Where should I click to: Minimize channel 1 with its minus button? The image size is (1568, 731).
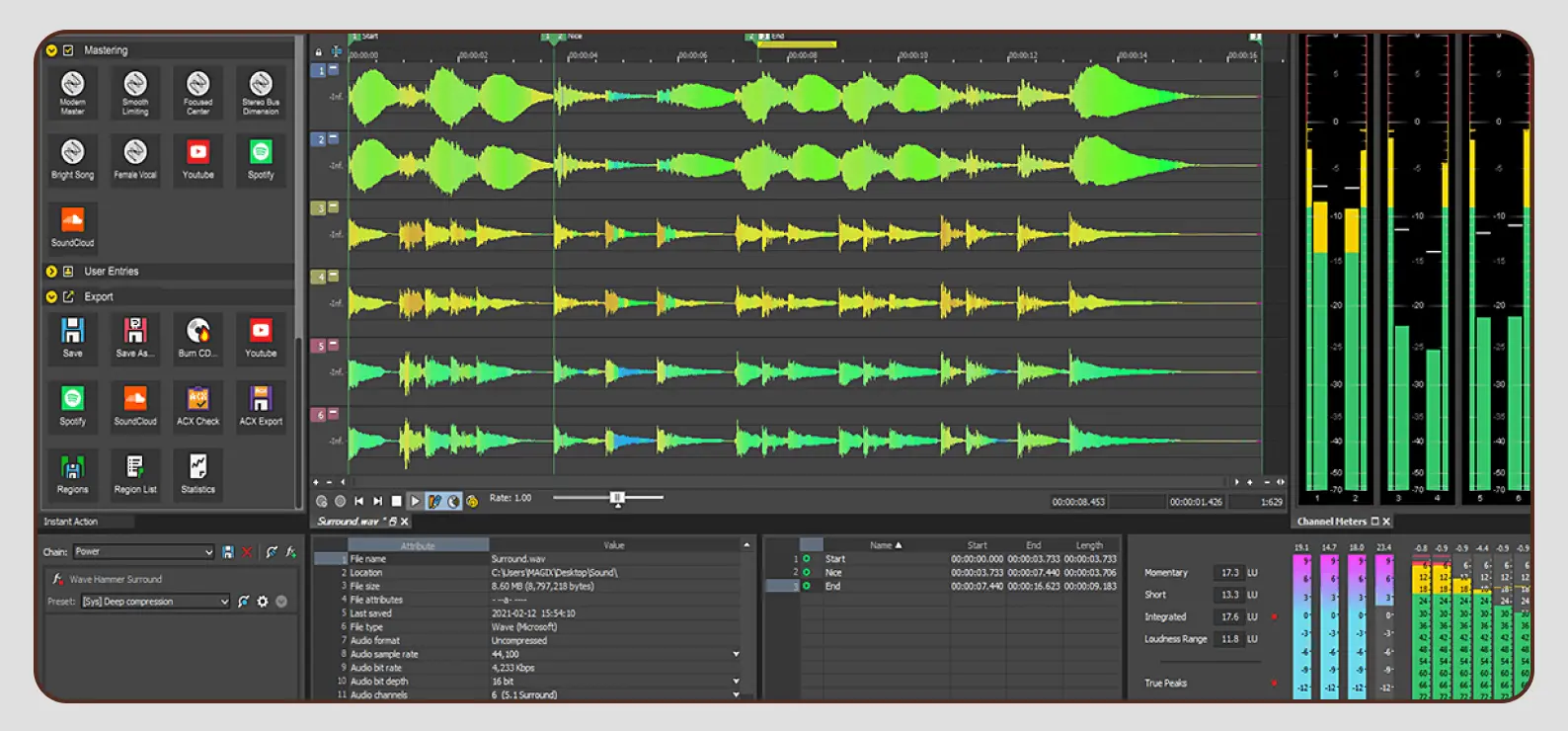click(334, 70)
